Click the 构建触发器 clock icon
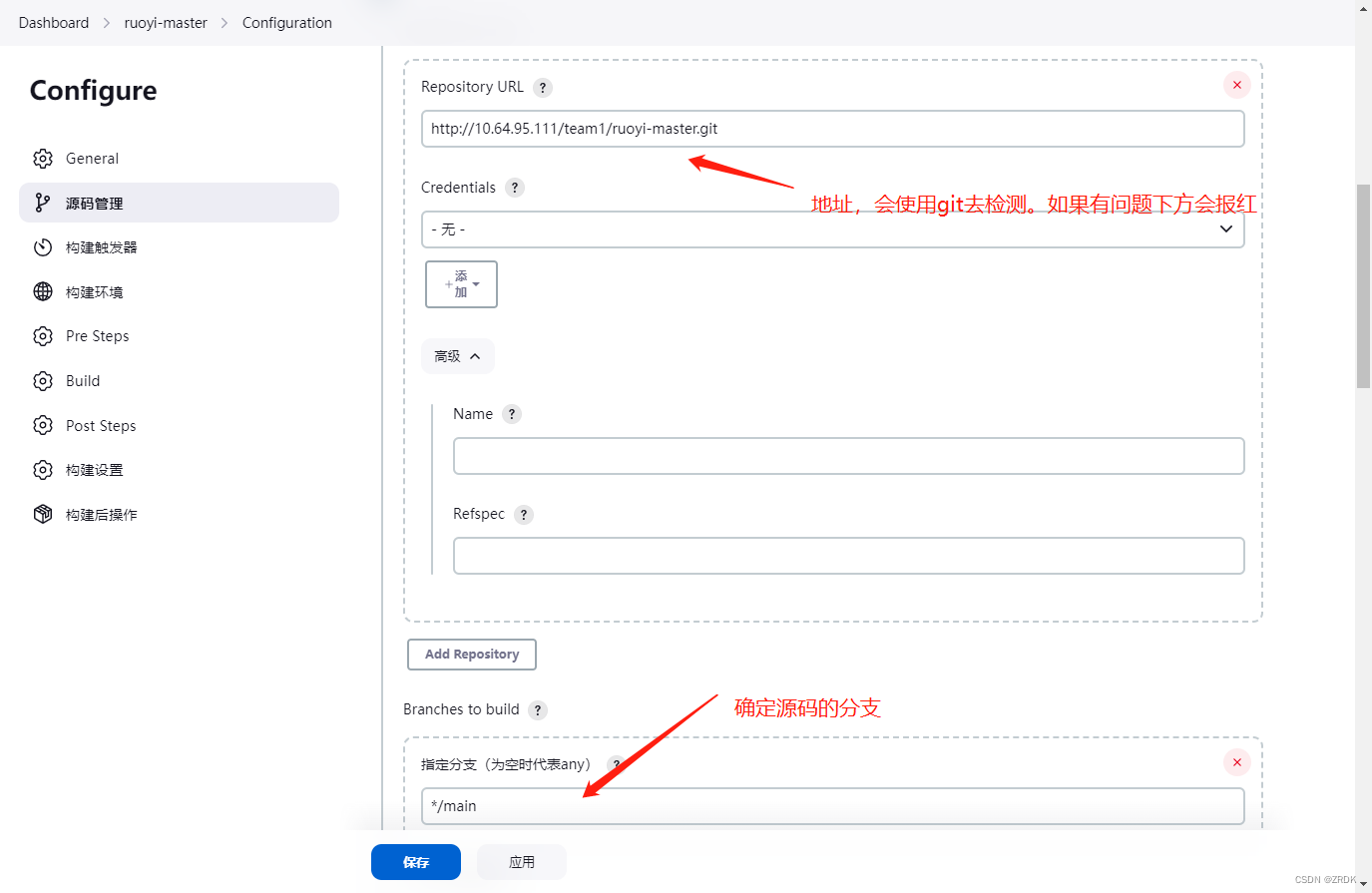1372x893 pixels. [43, 247]
